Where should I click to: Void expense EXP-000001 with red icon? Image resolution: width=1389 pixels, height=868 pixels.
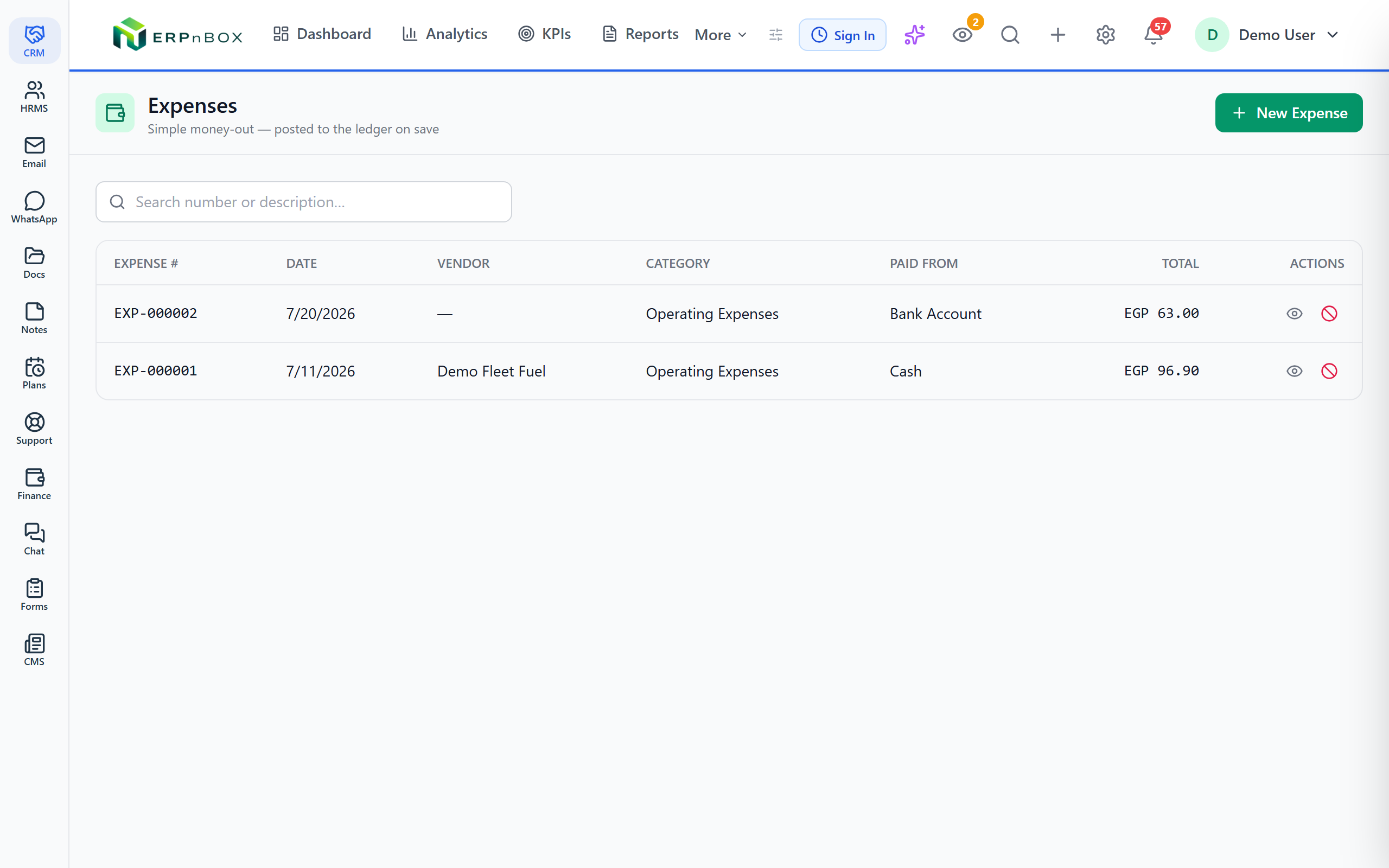pyautogui.click(x=1329, y=371)
